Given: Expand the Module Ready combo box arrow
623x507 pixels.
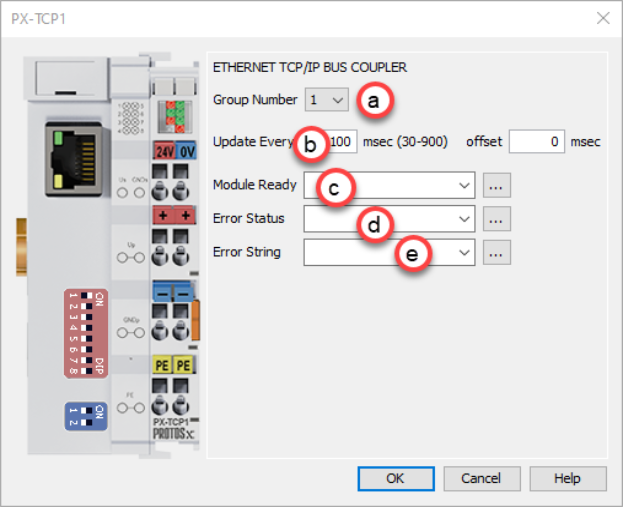Looking at the screenshot, I should click(463, 185).
